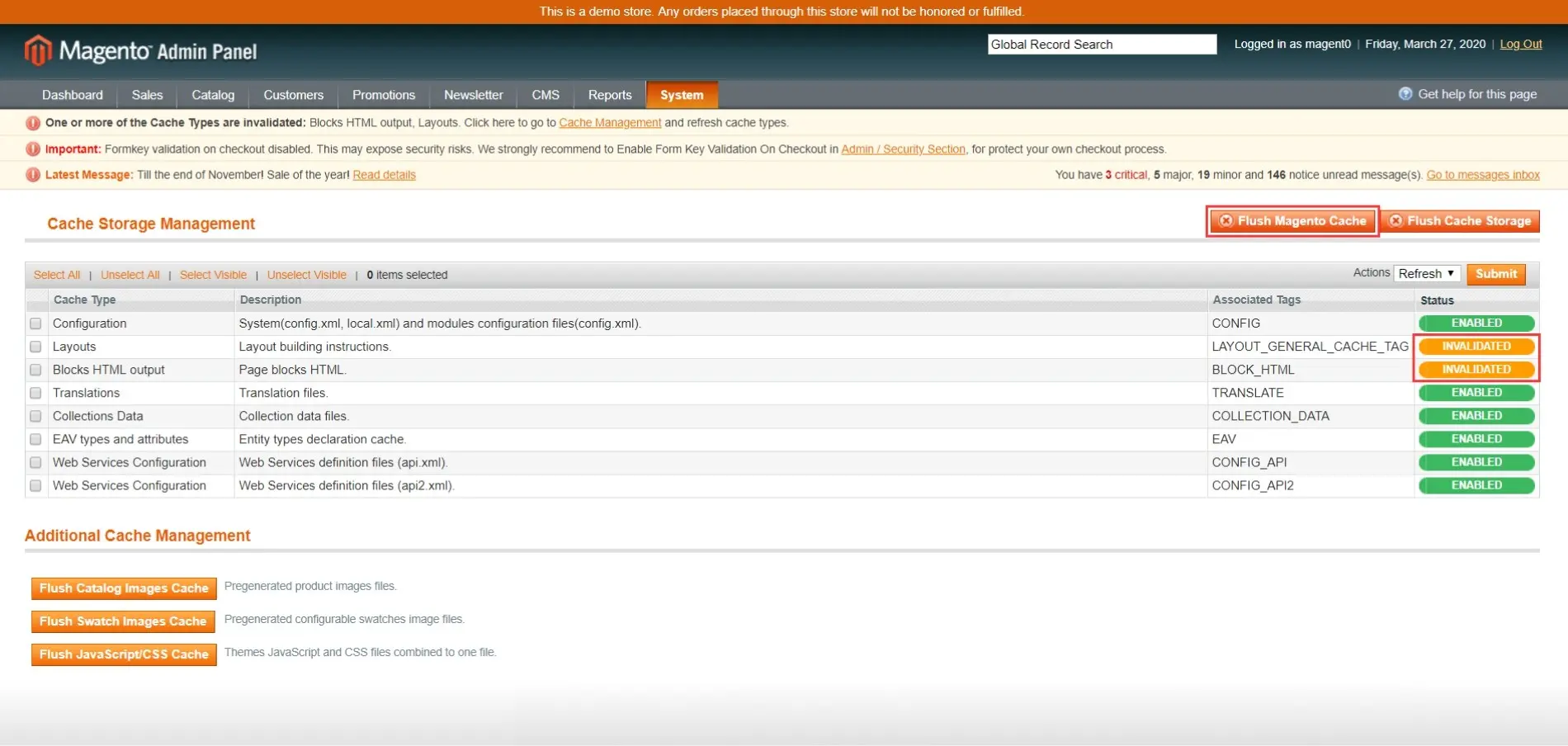Open the Customers menu
The height and width of the screenshot is (746, 1568).
pyautogui.click(x=293, y=95)
